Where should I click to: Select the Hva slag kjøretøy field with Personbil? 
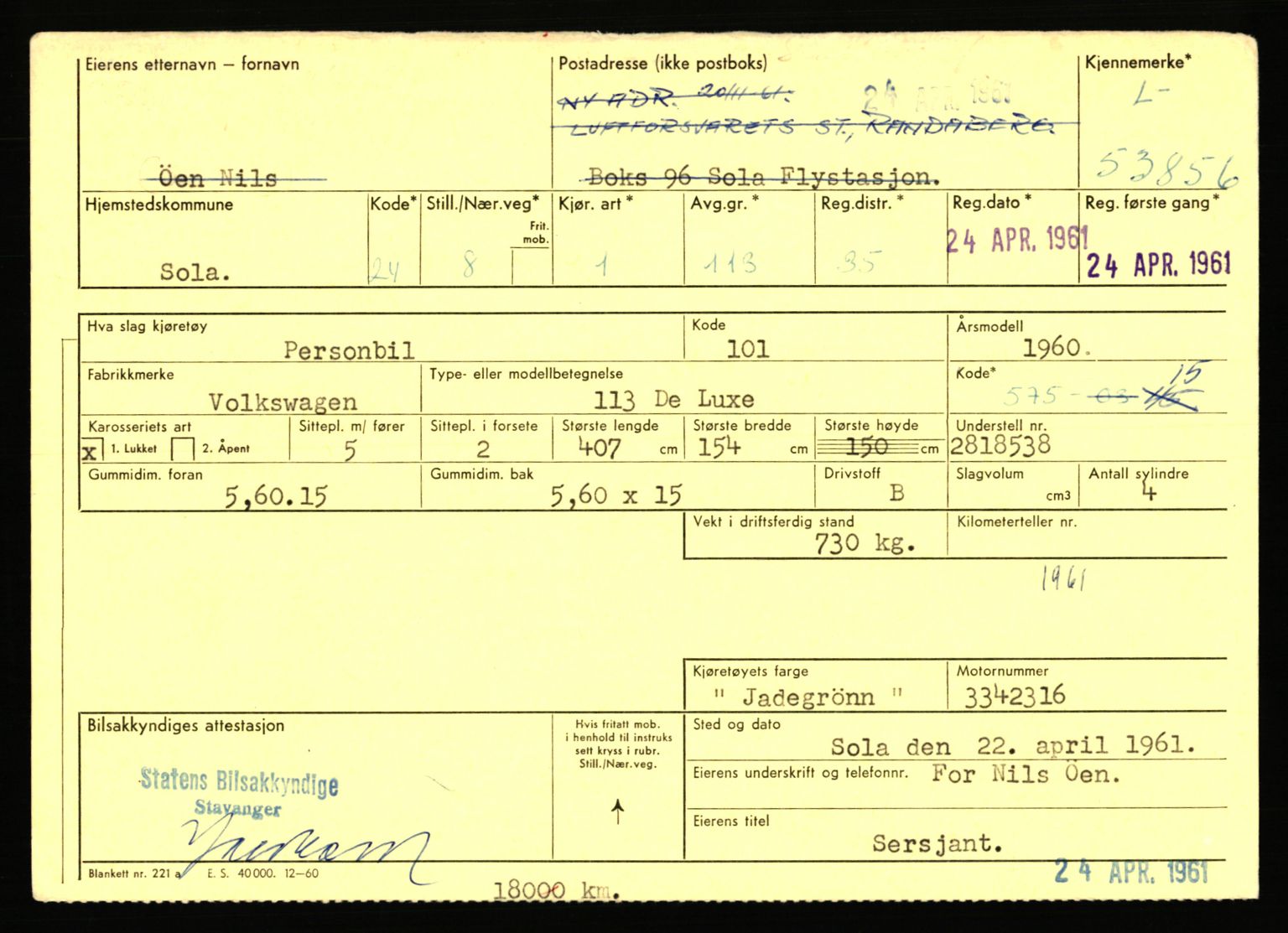click(x=349, y=350)
